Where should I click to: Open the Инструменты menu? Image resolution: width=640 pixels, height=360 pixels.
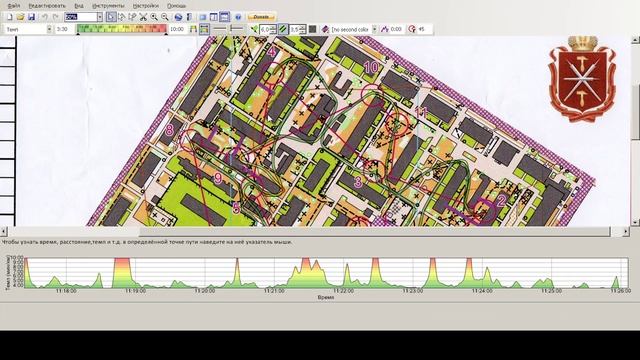[x=108, y=6]
